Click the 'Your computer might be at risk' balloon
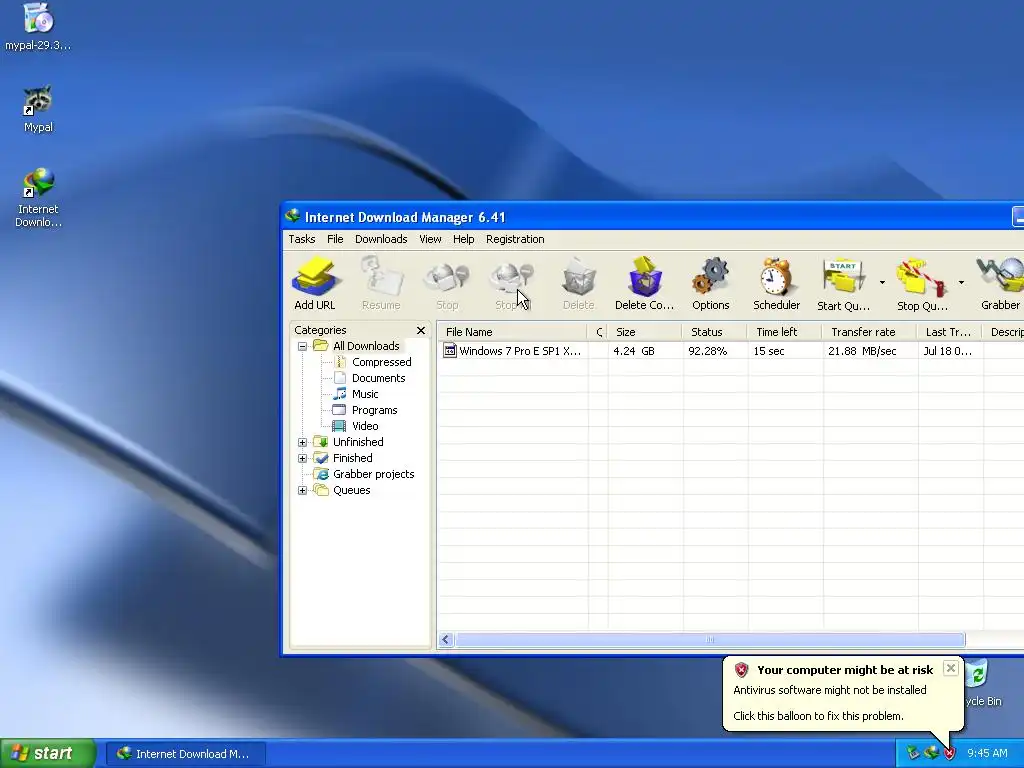This screenshot has width=1024, height=768. [842, 694]
